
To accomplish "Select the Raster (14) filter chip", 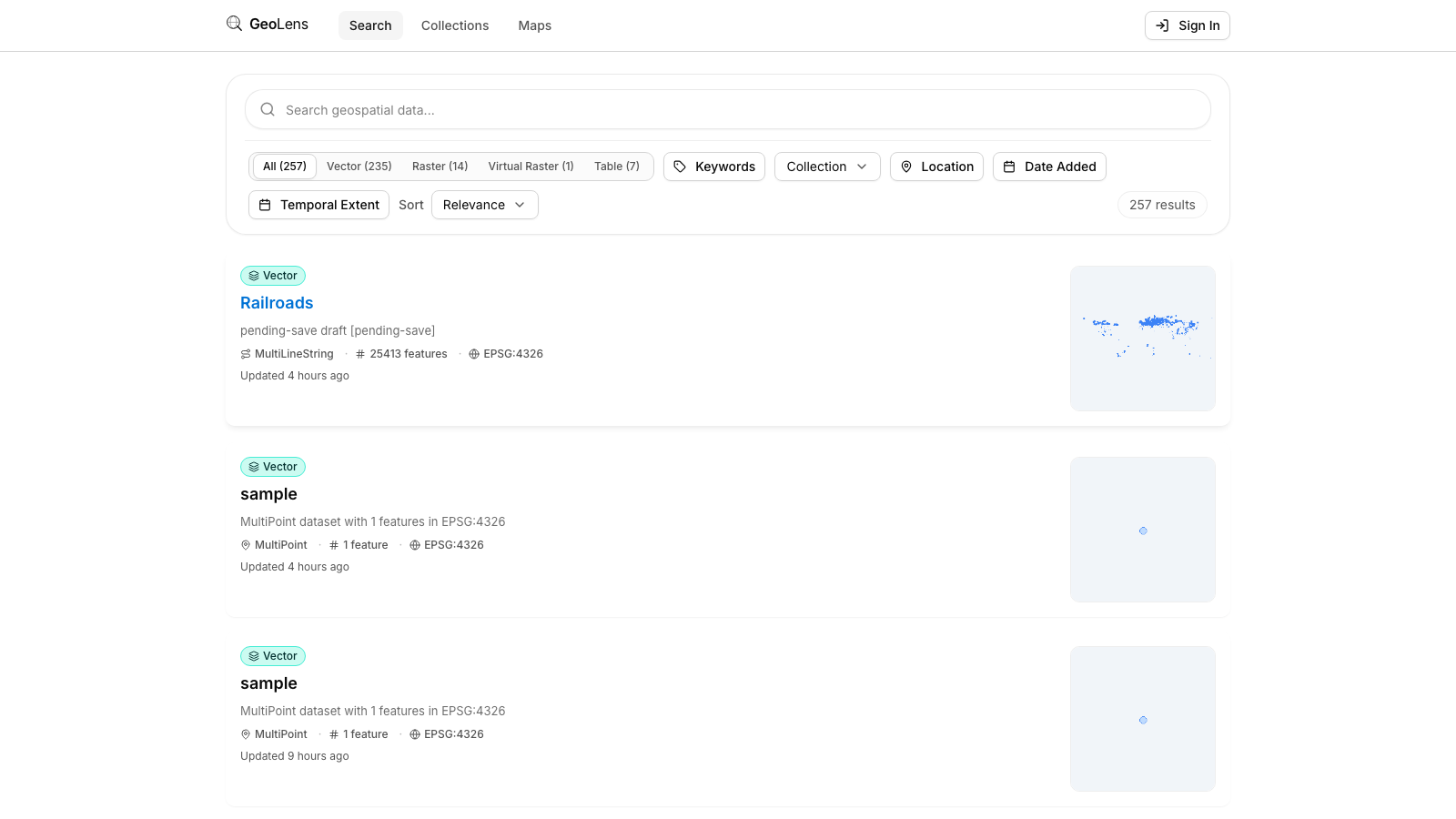I will point(440,167).
